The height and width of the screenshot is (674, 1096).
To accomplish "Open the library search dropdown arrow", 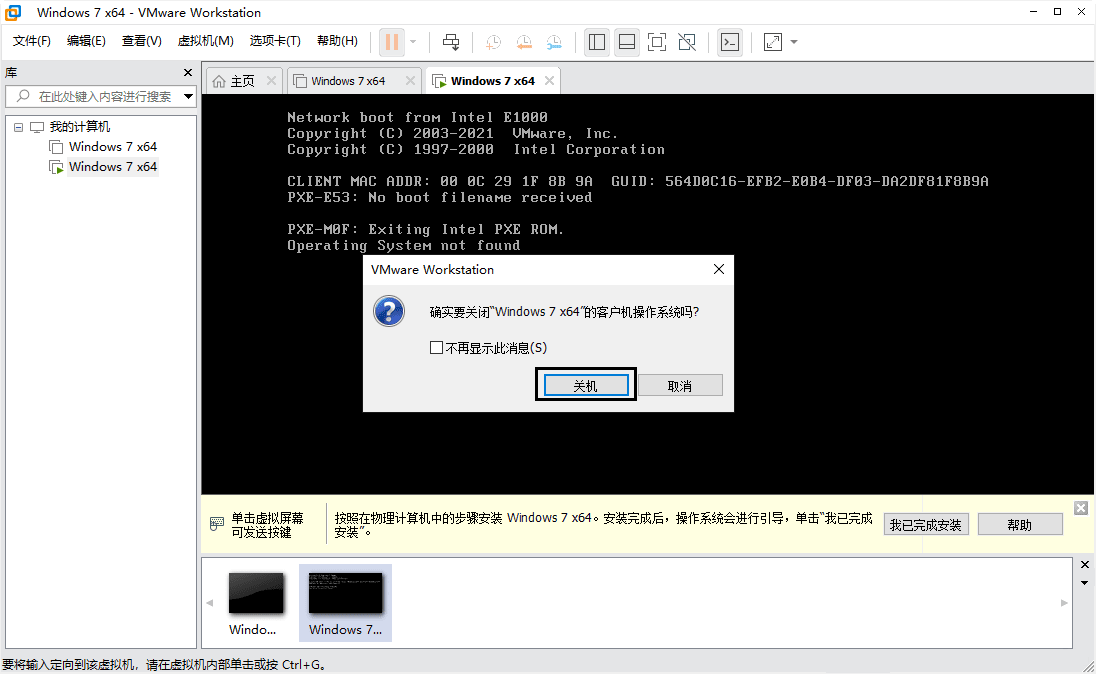I will click(189, 96).
